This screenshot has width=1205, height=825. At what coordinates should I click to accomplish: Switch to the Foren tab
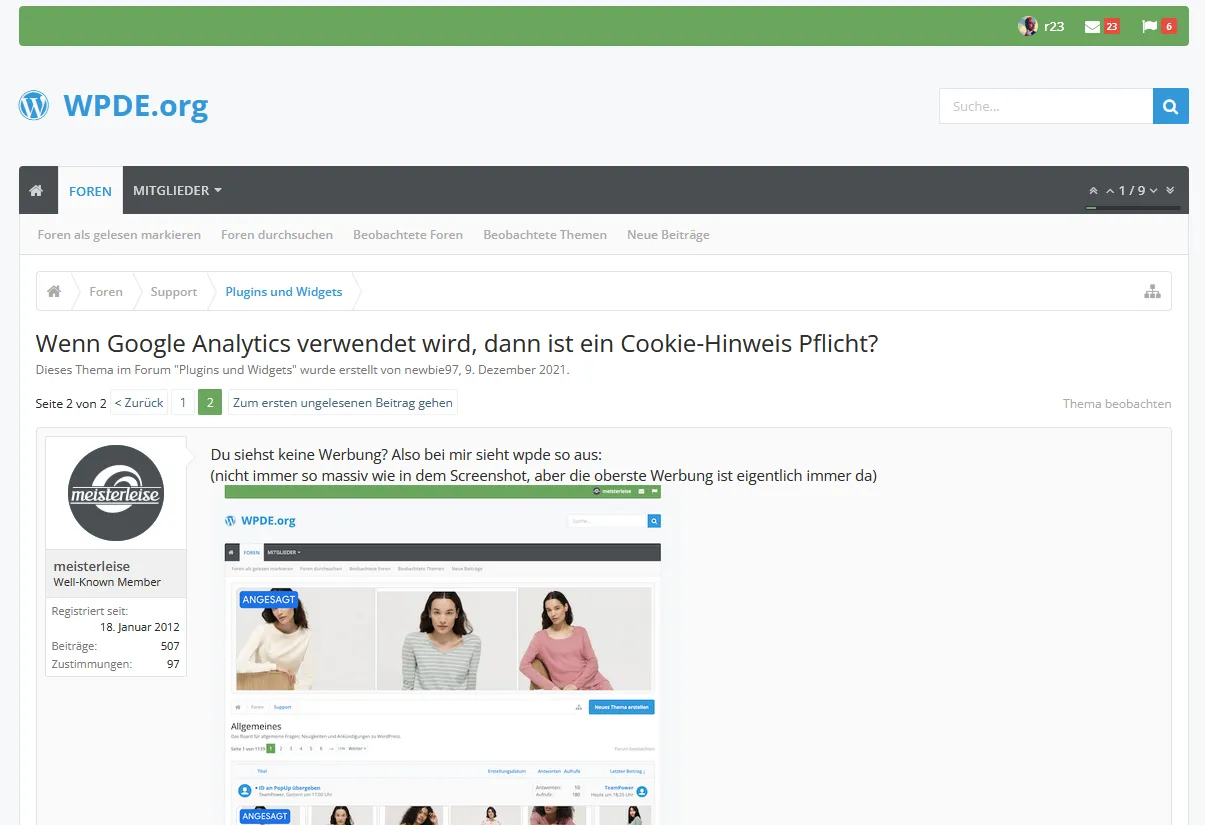90,190
